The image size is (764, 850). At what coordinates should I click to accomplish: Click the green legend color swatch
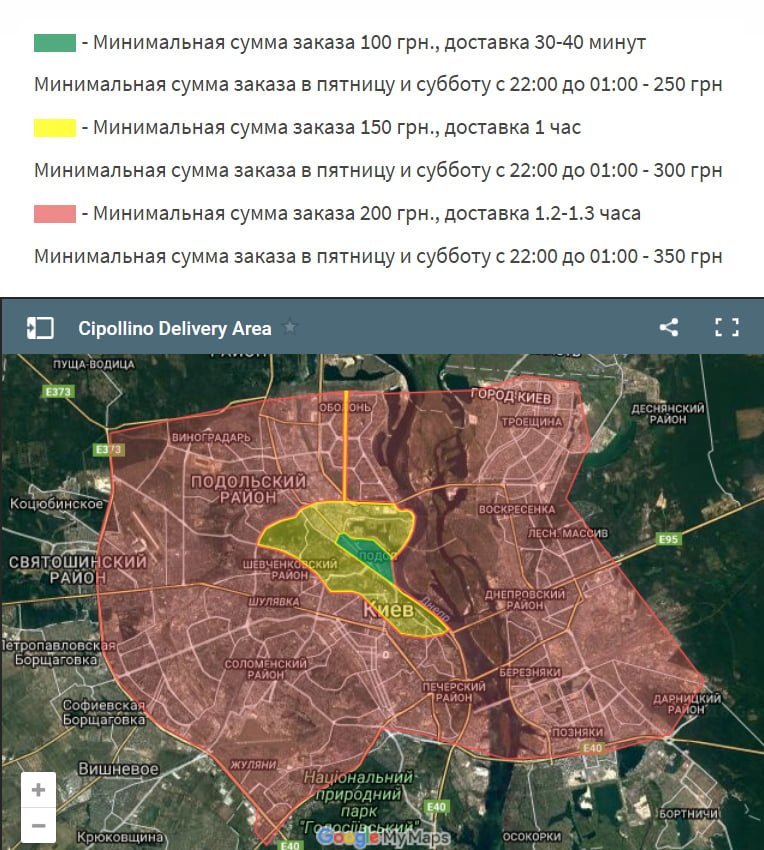coord(55,43)
